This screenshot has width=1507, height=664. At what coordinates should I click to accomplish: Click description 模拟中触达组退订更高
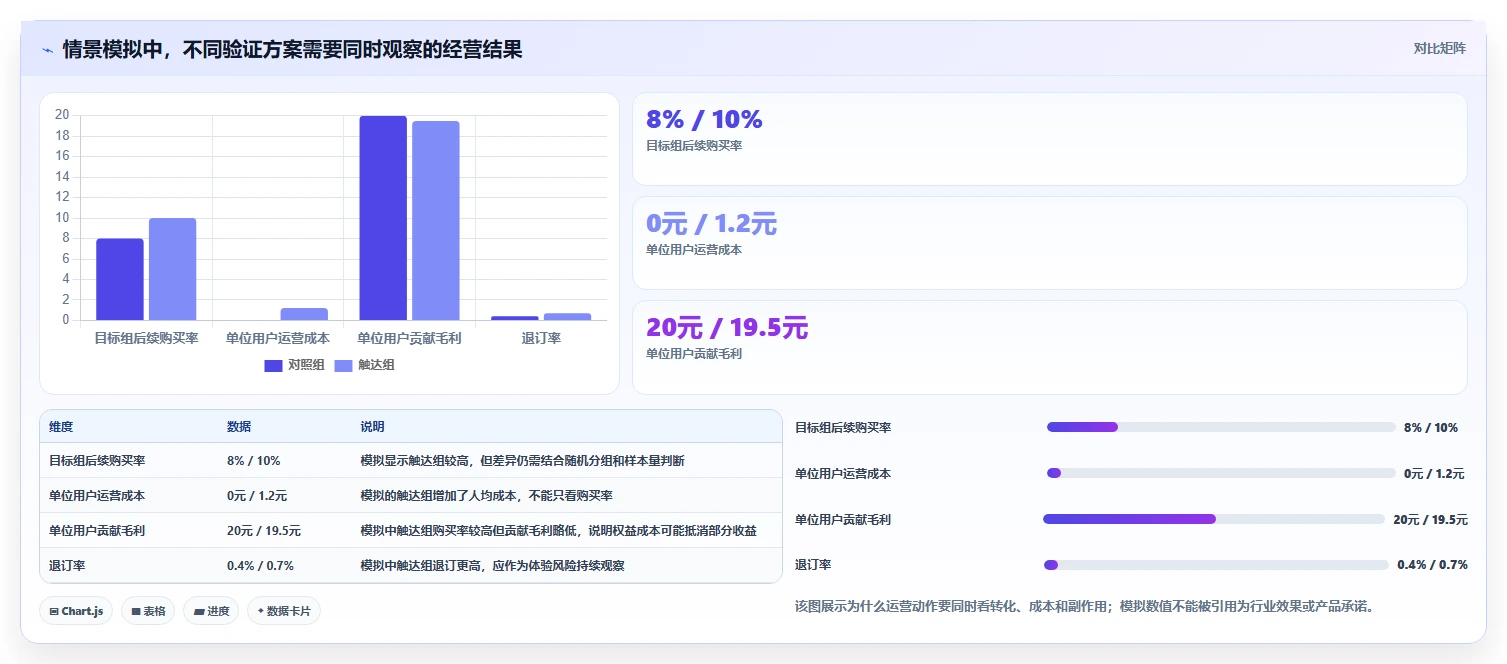coord(492,566)
